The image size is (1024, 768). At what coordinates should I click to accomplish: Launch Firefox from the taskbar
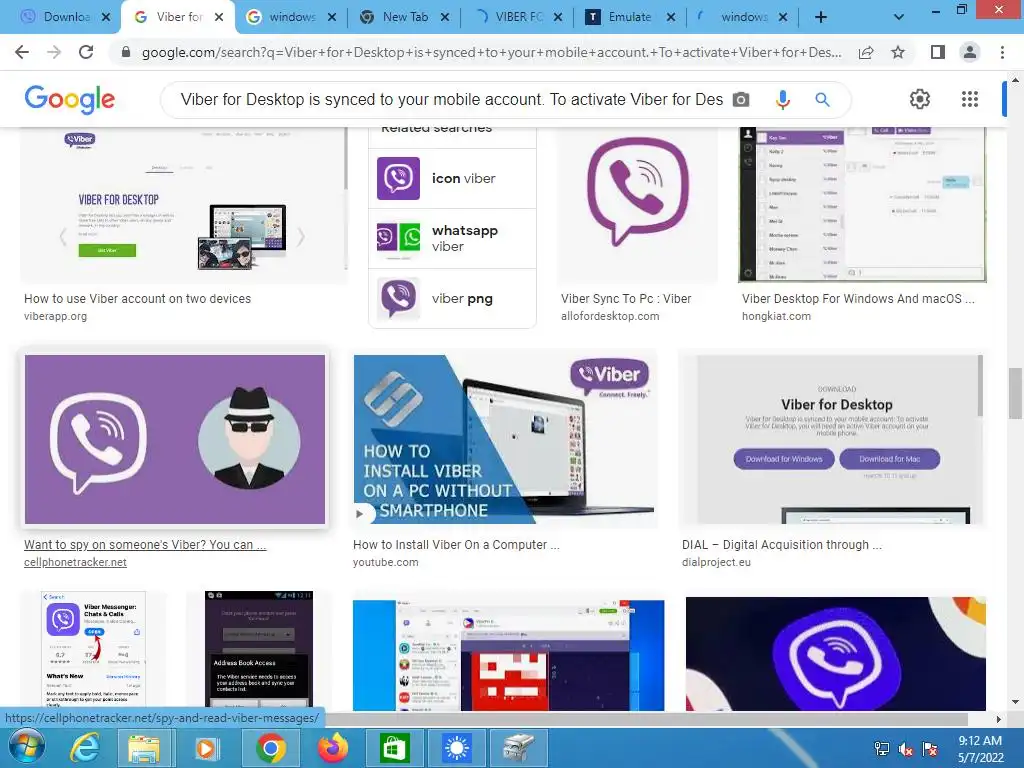coord(333,748)
